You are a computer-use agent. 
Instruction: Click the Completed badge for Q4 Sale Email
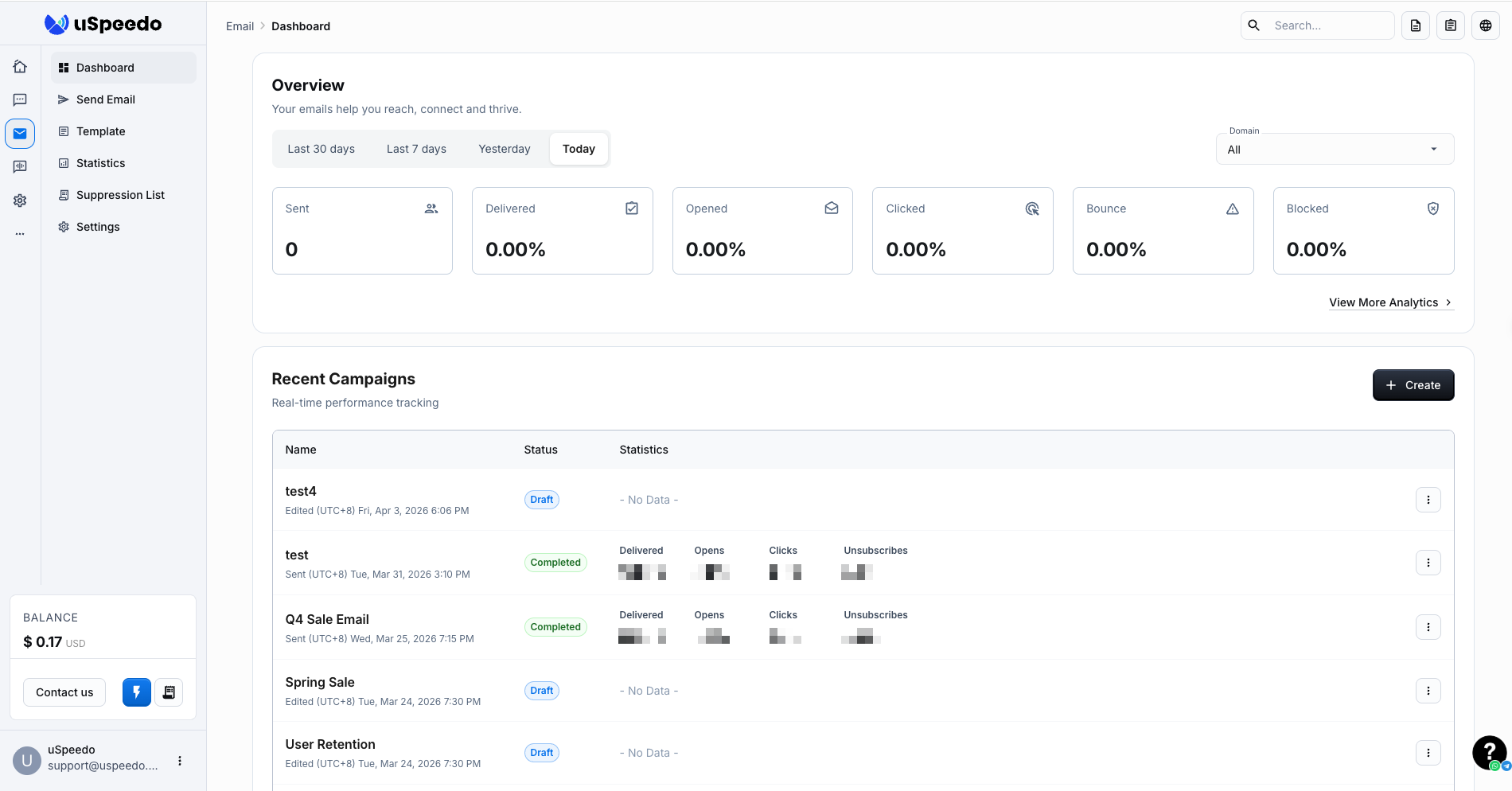pos(555,627)
